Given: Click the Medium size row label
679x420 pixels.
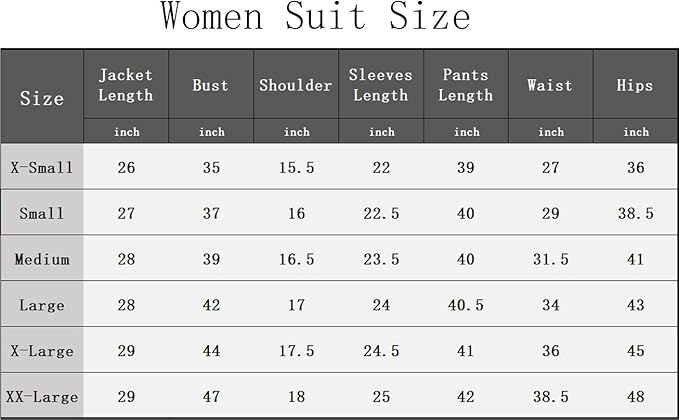Looking at the screenshot, I should (42, 259).
